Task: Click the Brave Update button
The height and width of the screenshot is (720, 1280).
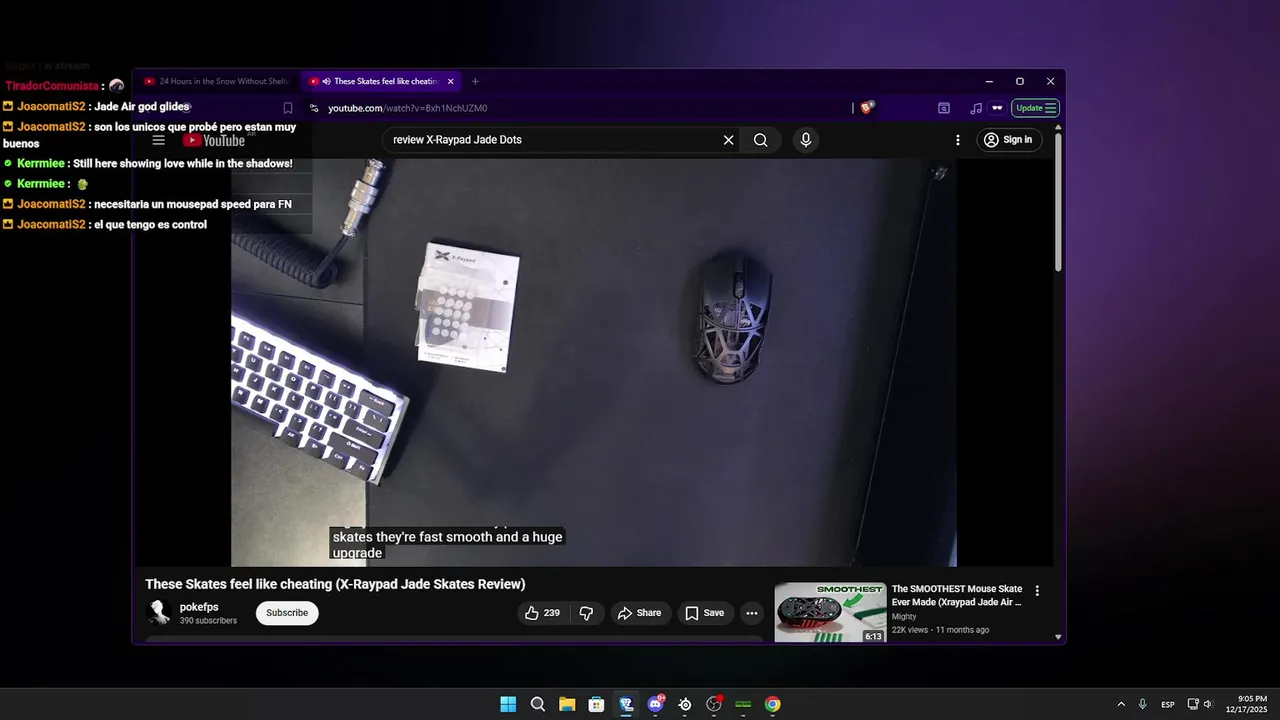Action: 1035,108
